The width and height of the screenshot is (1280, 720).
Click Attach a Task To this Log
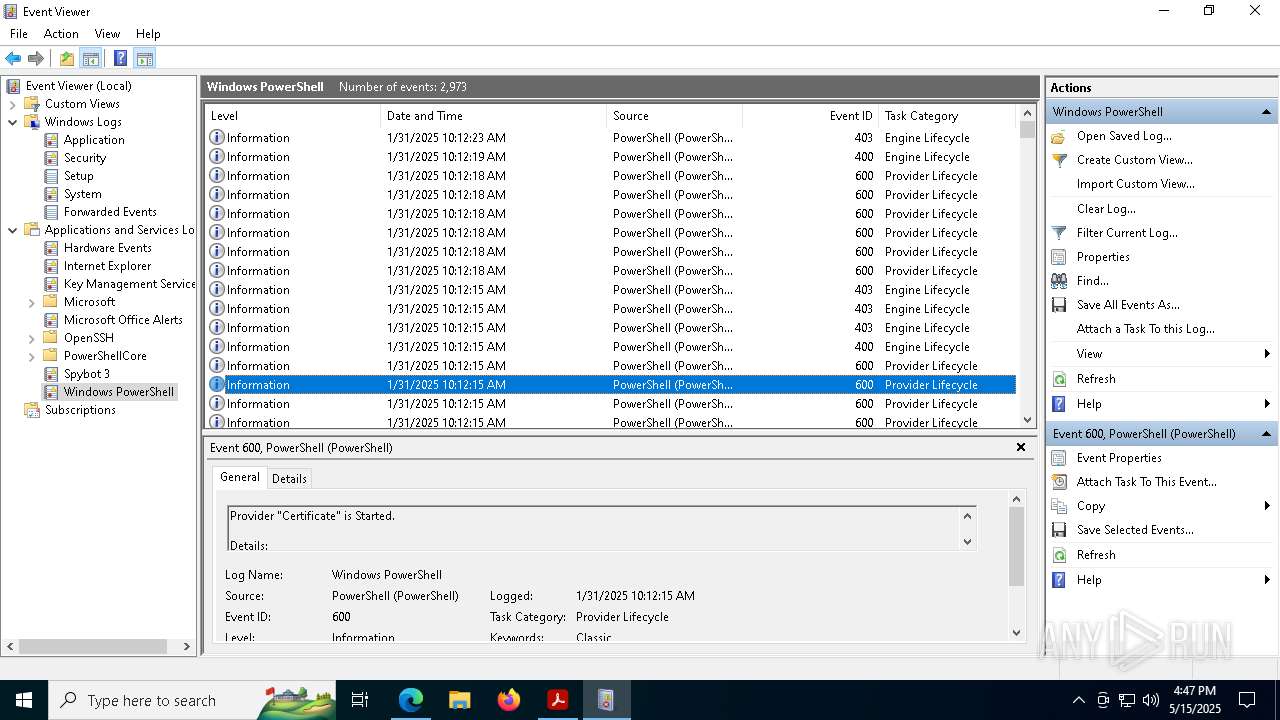pos(1146,329)
